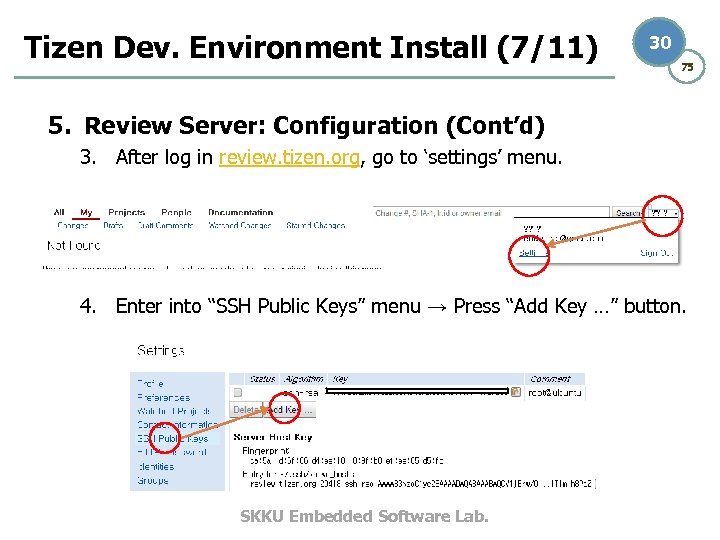Click the Server Host Key heading

pos(273,437)
